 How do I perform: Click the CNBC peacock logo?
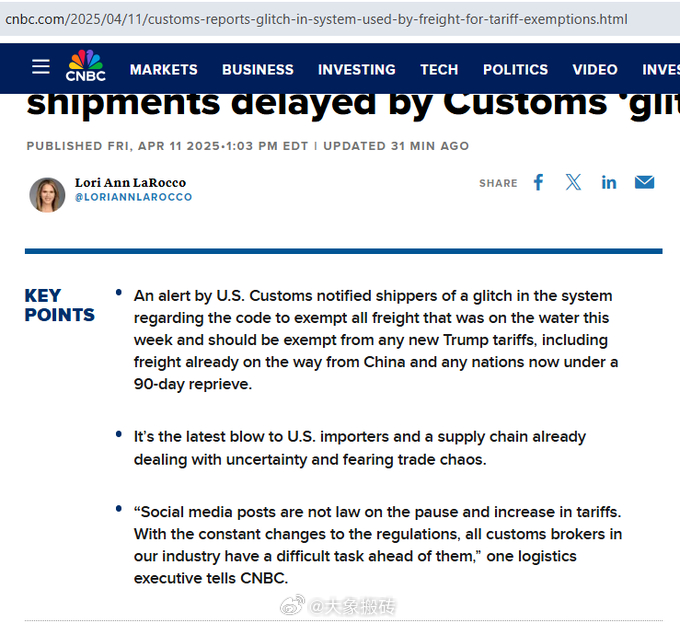click(85, 66)
